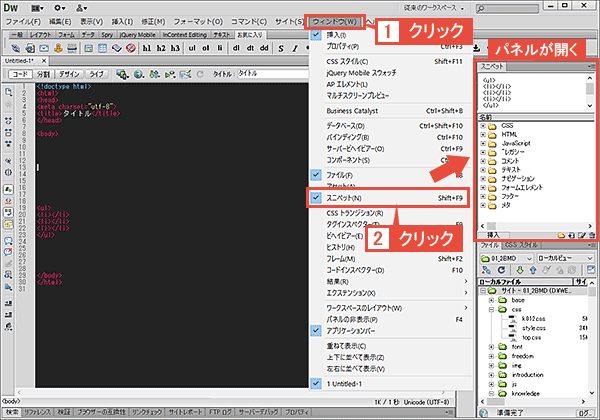Expand the CSS snippets folder
The image size is (600, 420).
pyautogui.click(x=483, y=125)
